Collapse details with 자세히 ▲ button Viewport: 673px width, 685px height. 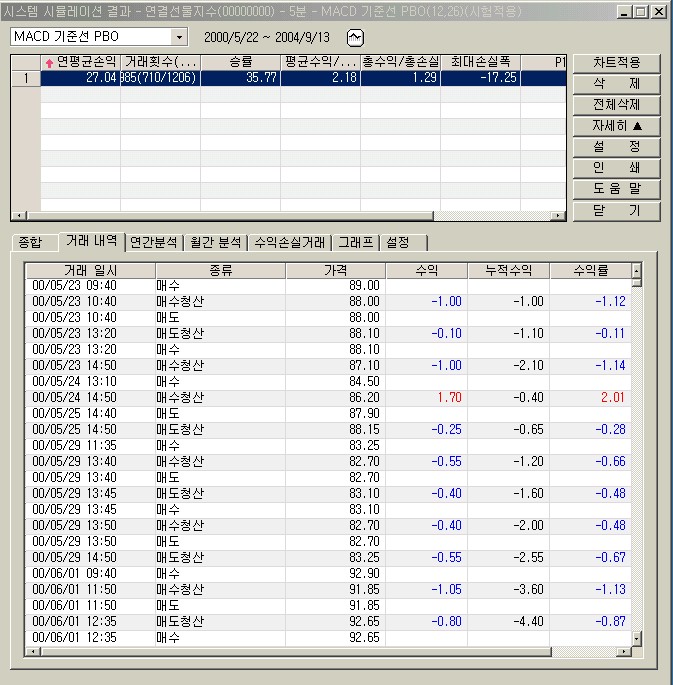[616, 126]
